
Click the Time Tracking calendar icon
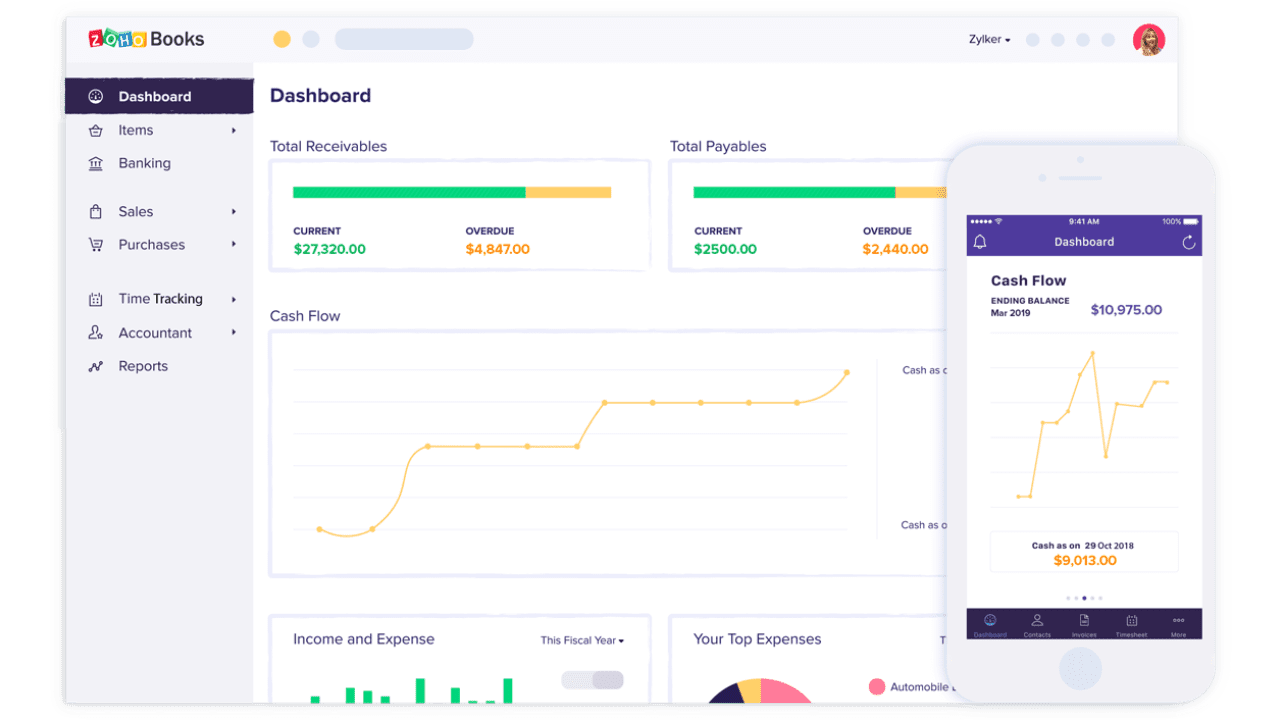point(96,299)
